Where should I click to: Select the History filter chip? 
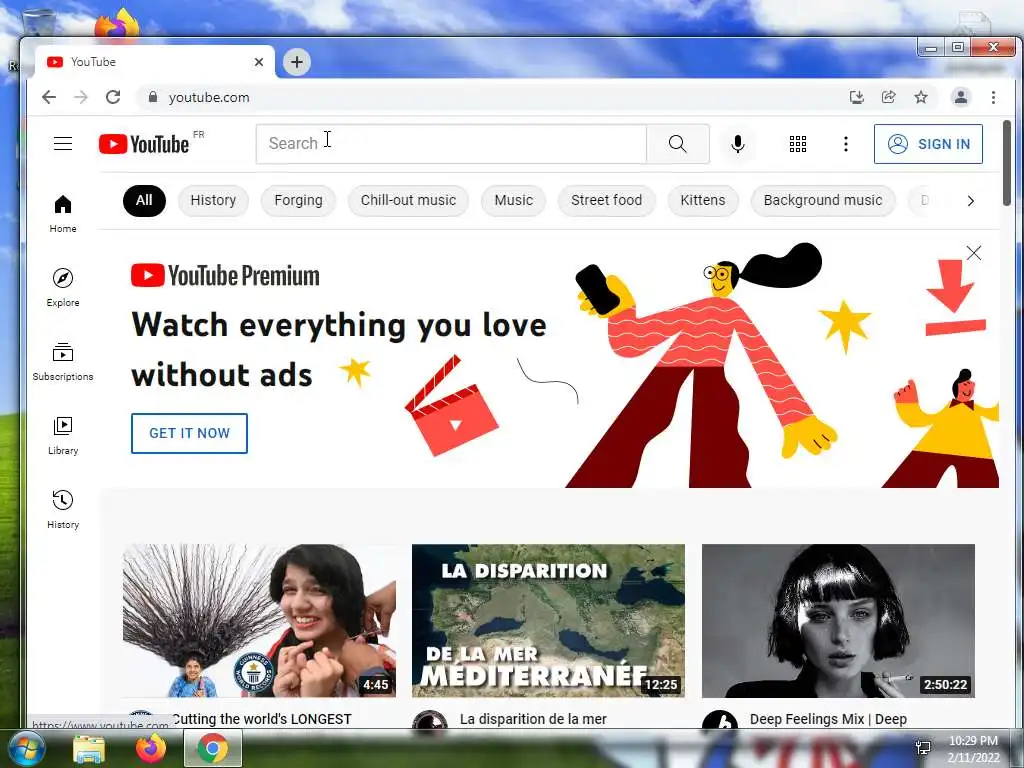213,200
